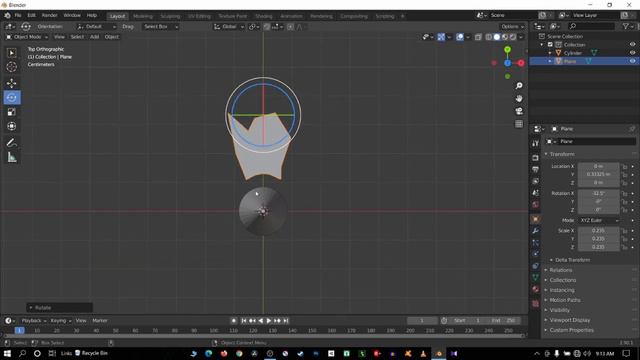This screenshot has width=640, height=360.
Task: Choose the Move tool
Action: coord(11,83)
